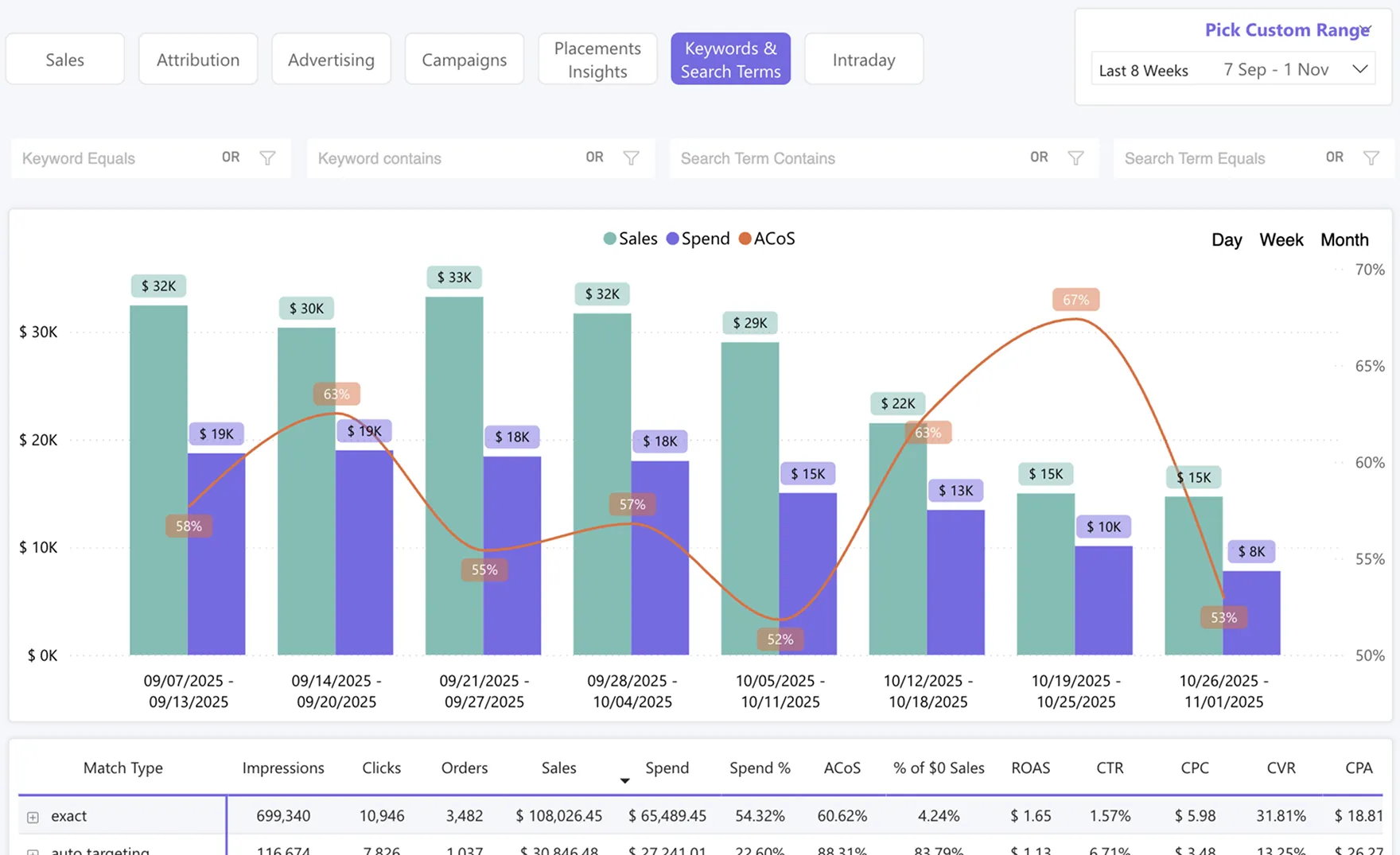The width and height of the screenshot is (1400, 855).
Task: Click the $ 108,026.45 sales cell
Action: tap(558, 816)
